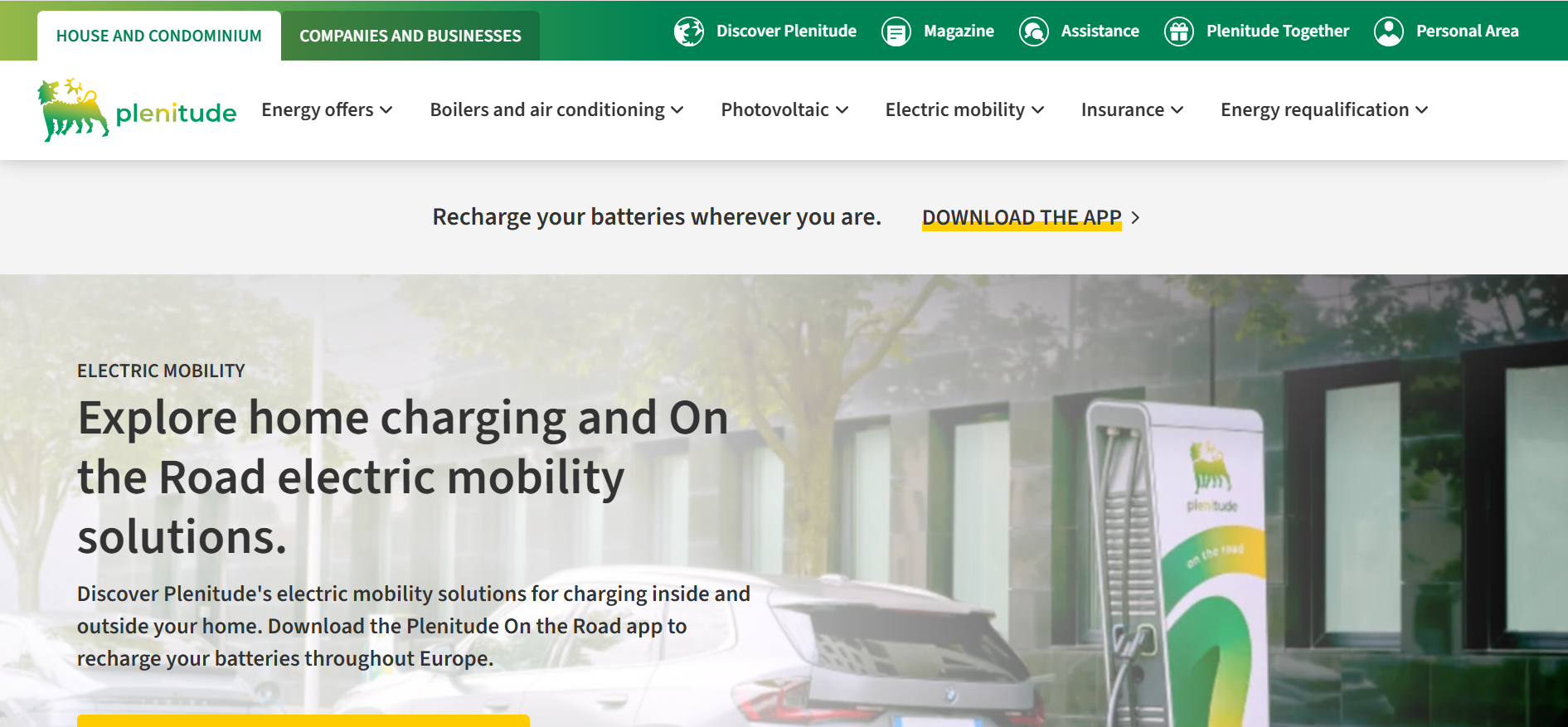The width and height of the screenshot is (1568, 727).
Task: Click the globe icon beside Discover Plenitude
Action: tap(688, 32)
